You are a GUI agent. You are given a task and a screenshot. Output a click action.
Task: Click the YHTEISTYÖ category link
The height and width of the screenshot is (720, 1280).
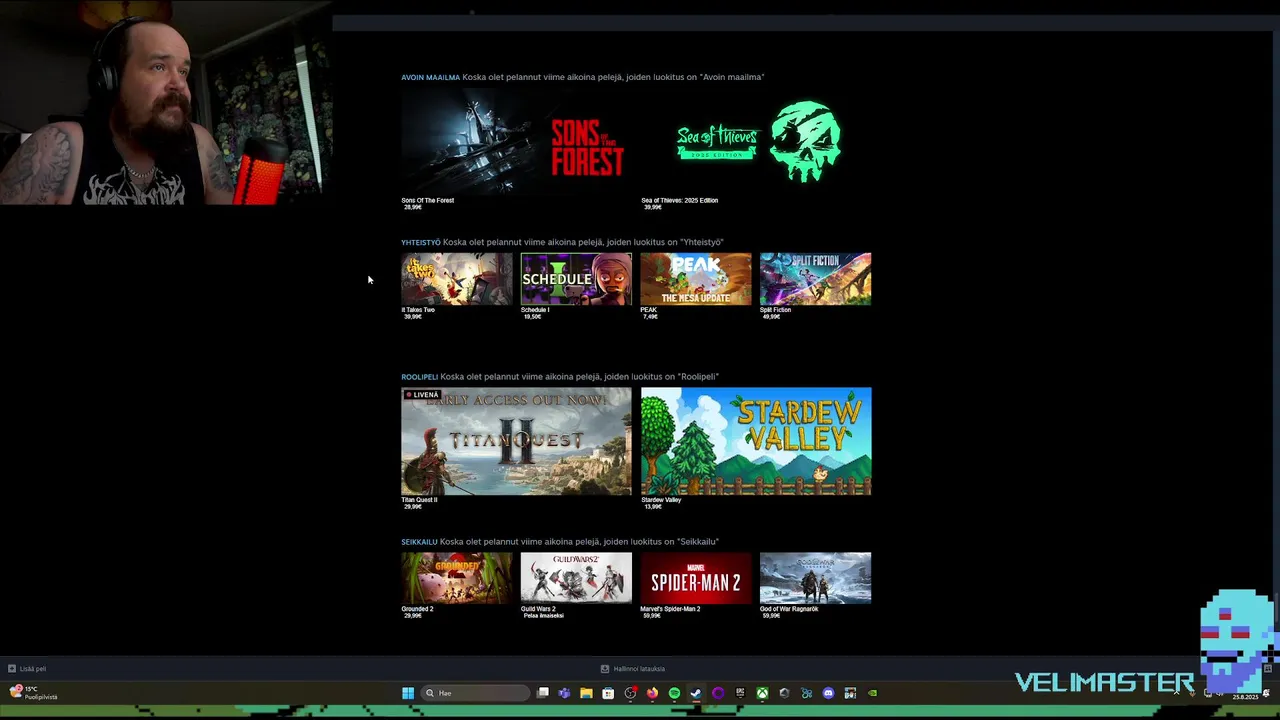pyautogui.click(x=420, y=242)
